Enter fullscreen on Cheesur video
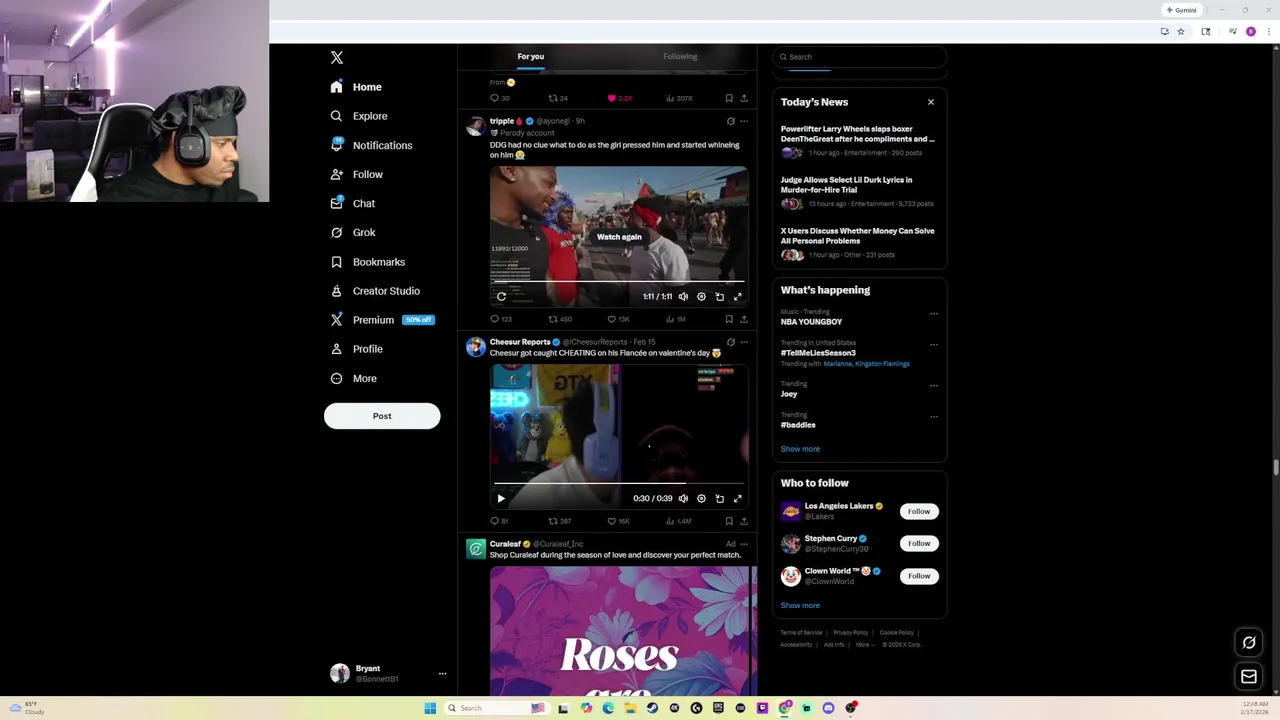 point(738,498)
